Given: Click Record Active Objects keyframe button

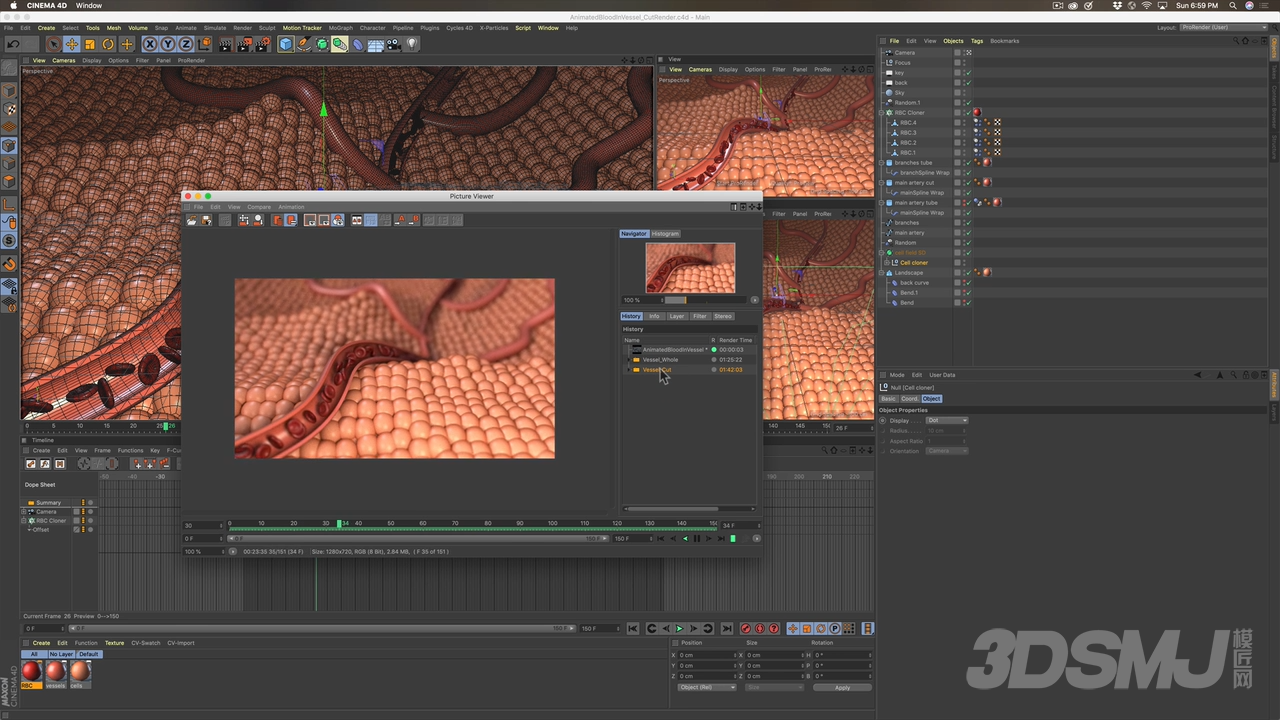Looking at the screenshot, I should click(x=746, y=628).
